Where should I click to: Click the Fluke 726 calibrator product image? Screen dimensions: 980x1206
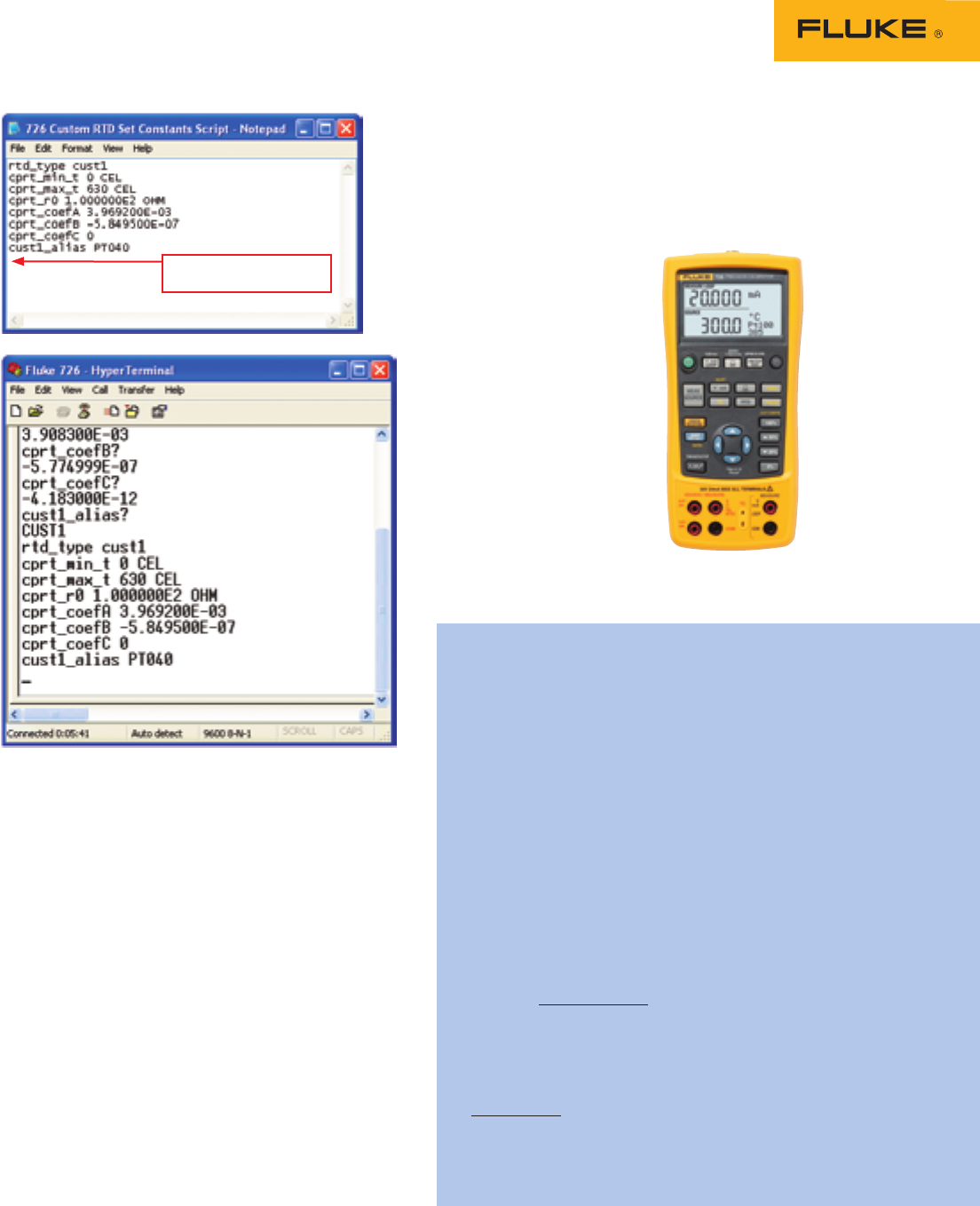point(733,401)
